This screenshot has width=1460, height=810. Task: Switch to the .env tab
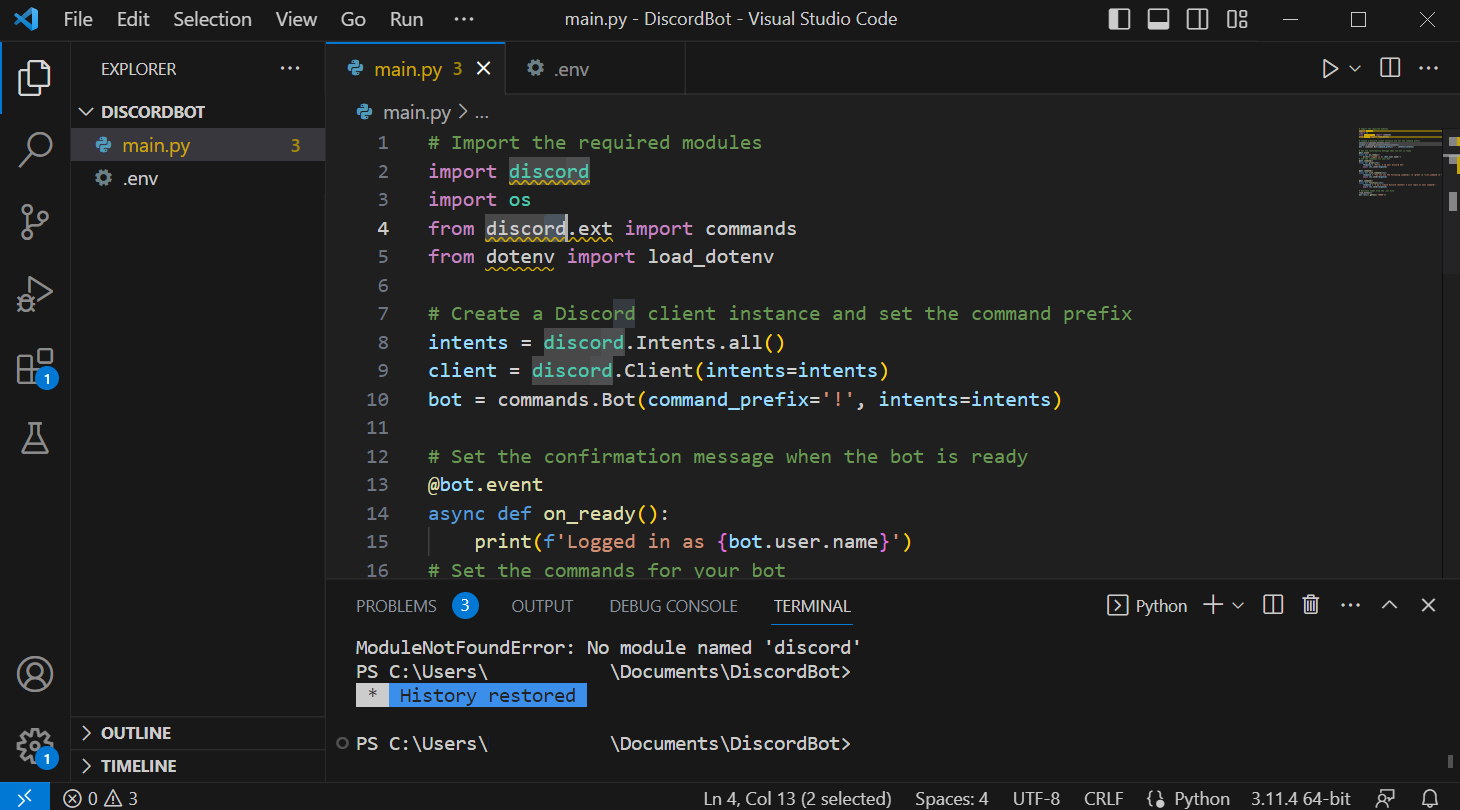click(x=569, y=68)
